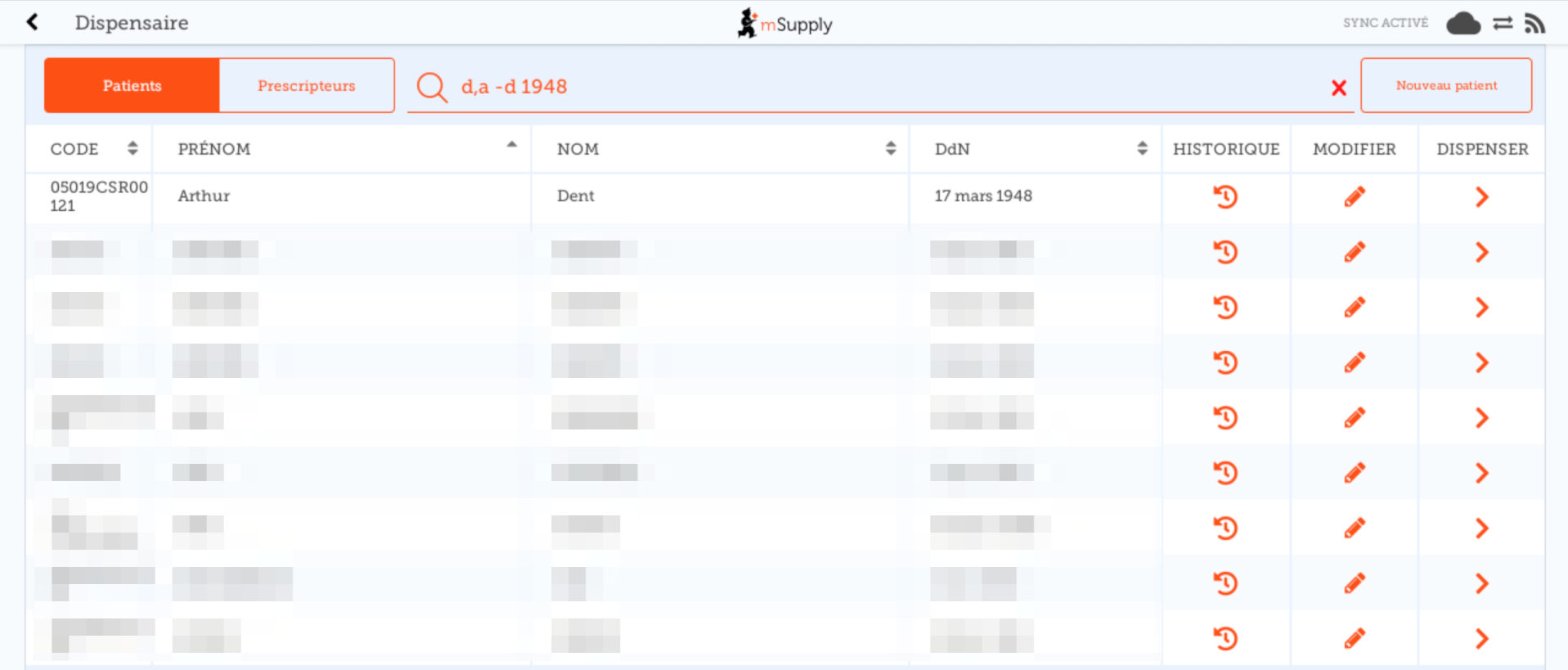Click the Nouveau patient button

point(1445,85)
